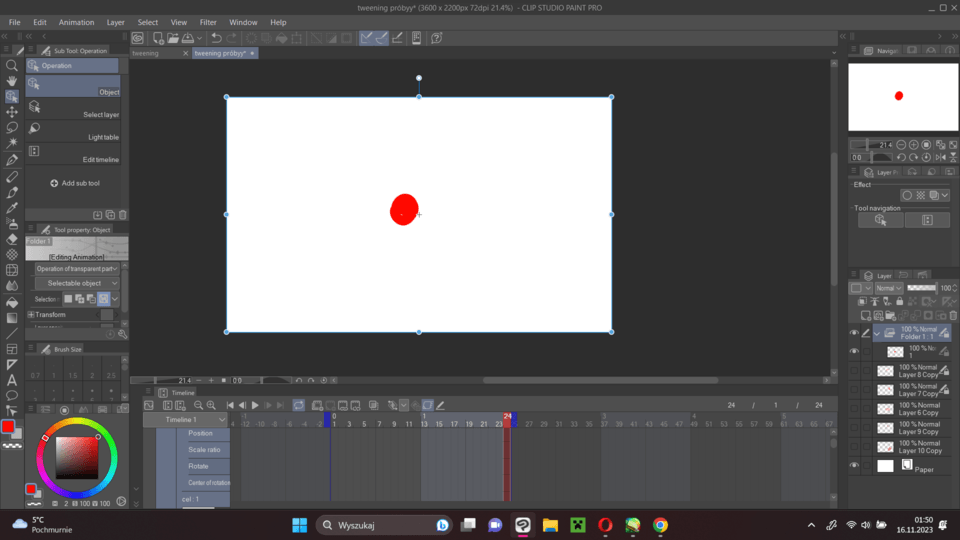Screen dimensions: 960x540
Task: Open the Timeline 1 dropdown
Action: click(186, 419)
